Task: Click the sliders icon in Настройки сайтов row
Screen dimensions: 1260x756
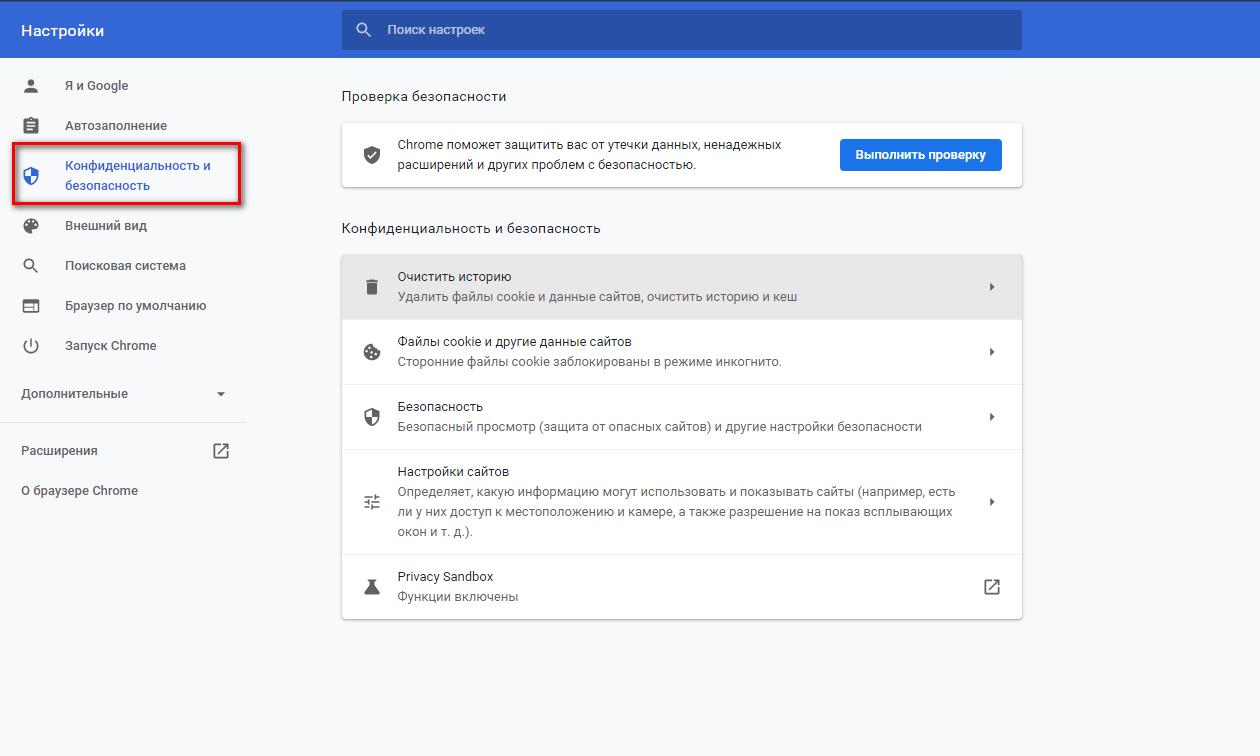Action: 372,502
